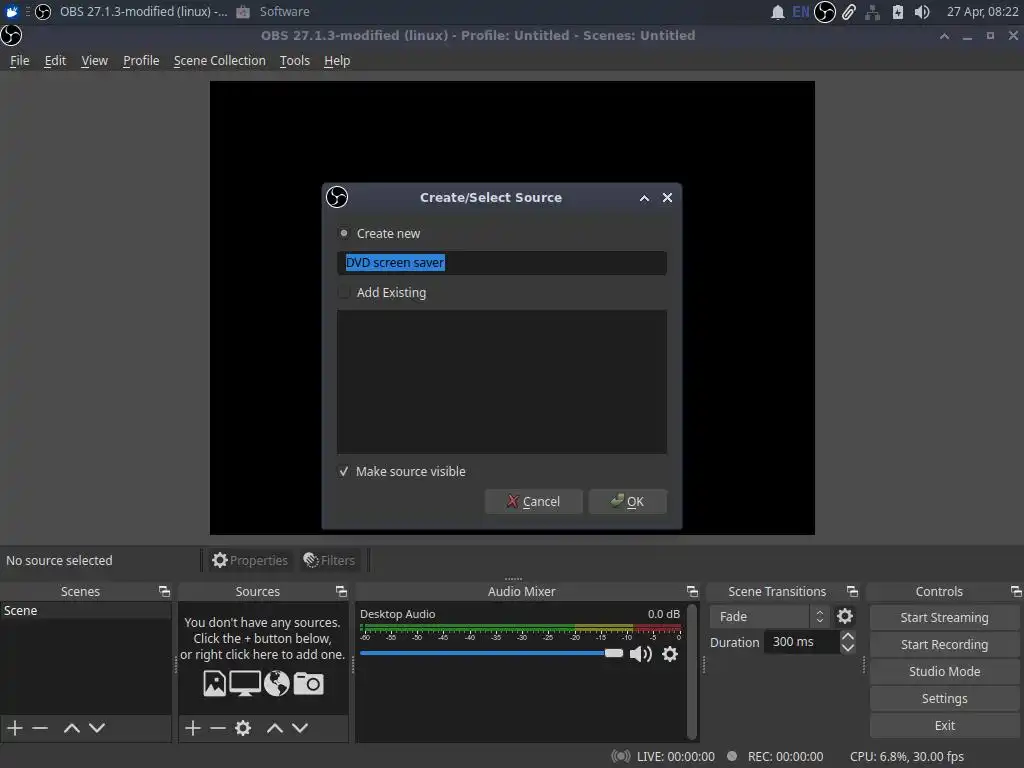This screenshot has width=1024, height=768.
Task: Click the Duration 300 ms field
Action: pyautogui.click(x=802, y=642)
